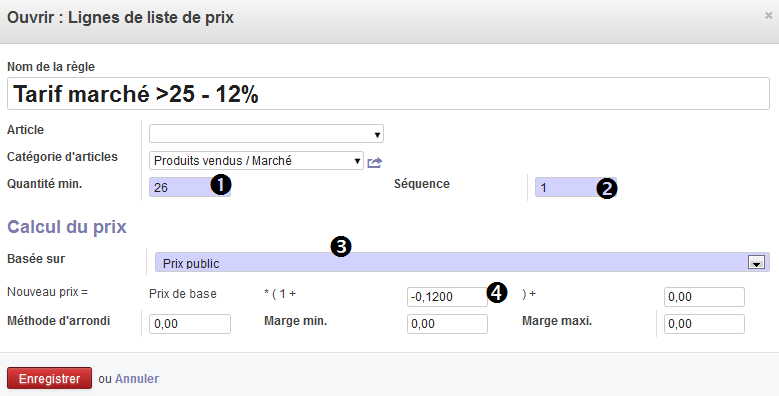The image size is (779, 396).
Task: Focus the Quantité min. field showing 26
Action: 190,187
